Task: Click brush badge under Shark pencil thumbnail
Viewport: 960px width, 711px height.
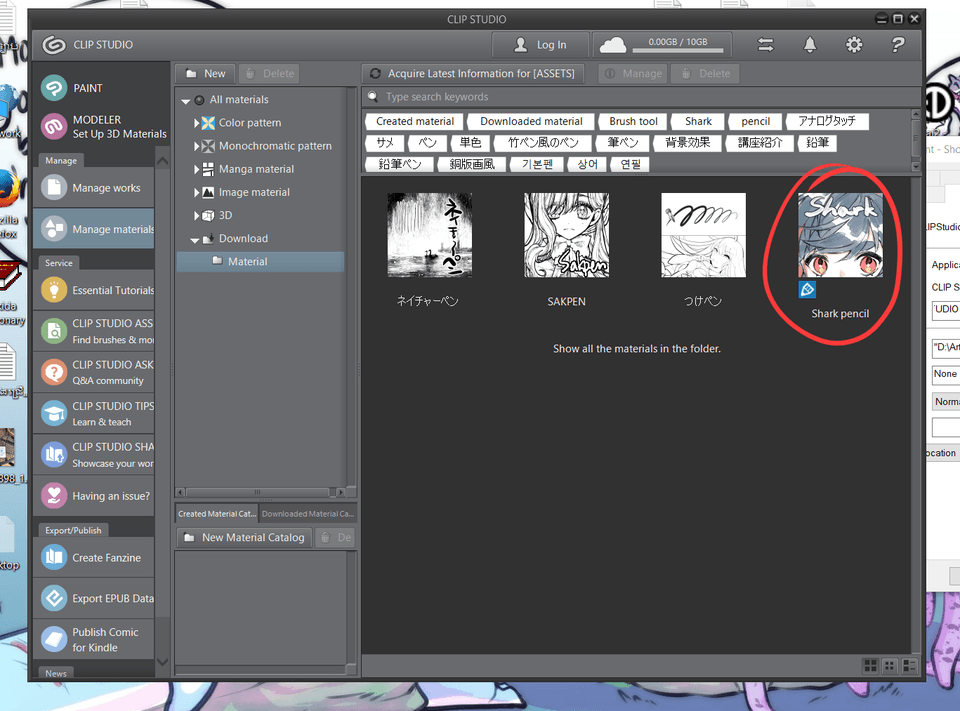Action: tap(807, 290)
